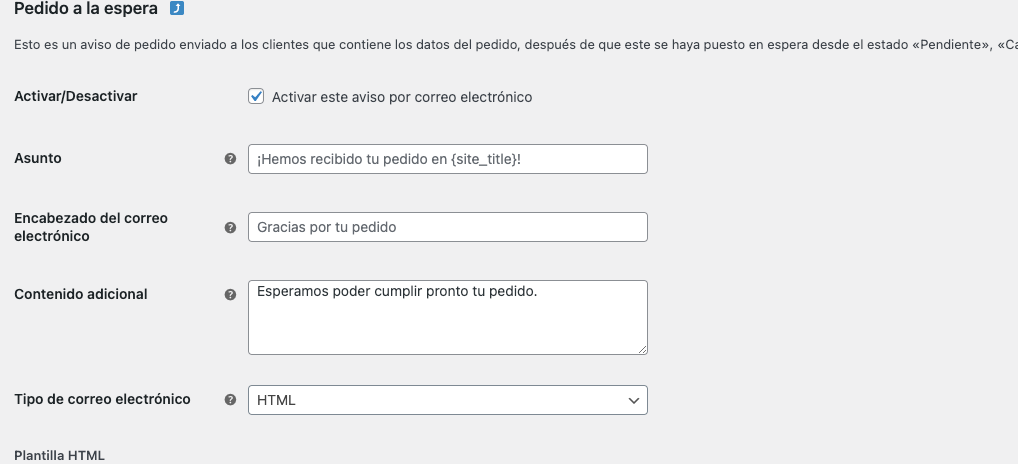
Task: Click help icon for Encabezado del correo electrónico
Action: (x=230, y=227)
